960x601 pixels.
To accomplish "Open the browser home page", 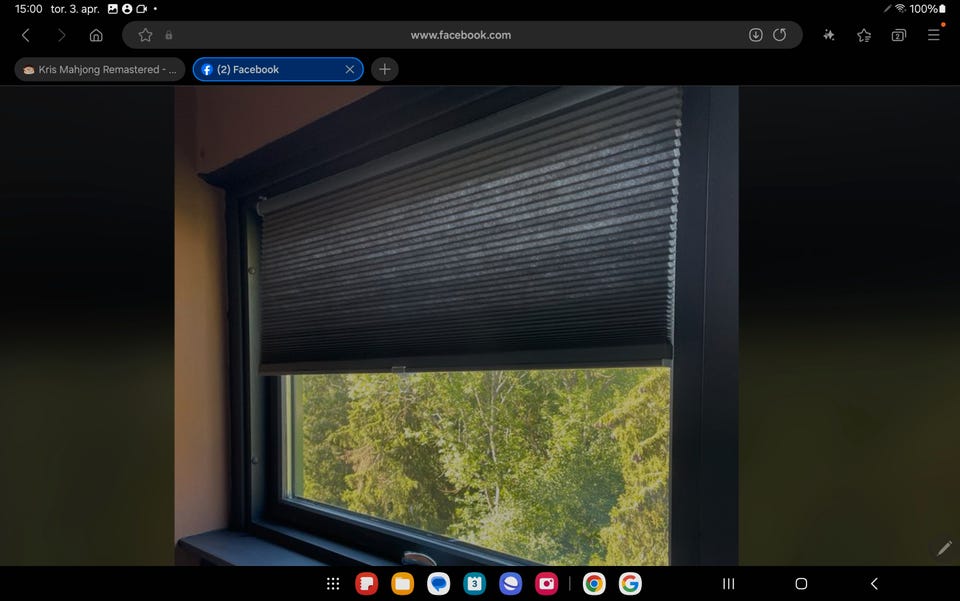I will coord(96,35).
